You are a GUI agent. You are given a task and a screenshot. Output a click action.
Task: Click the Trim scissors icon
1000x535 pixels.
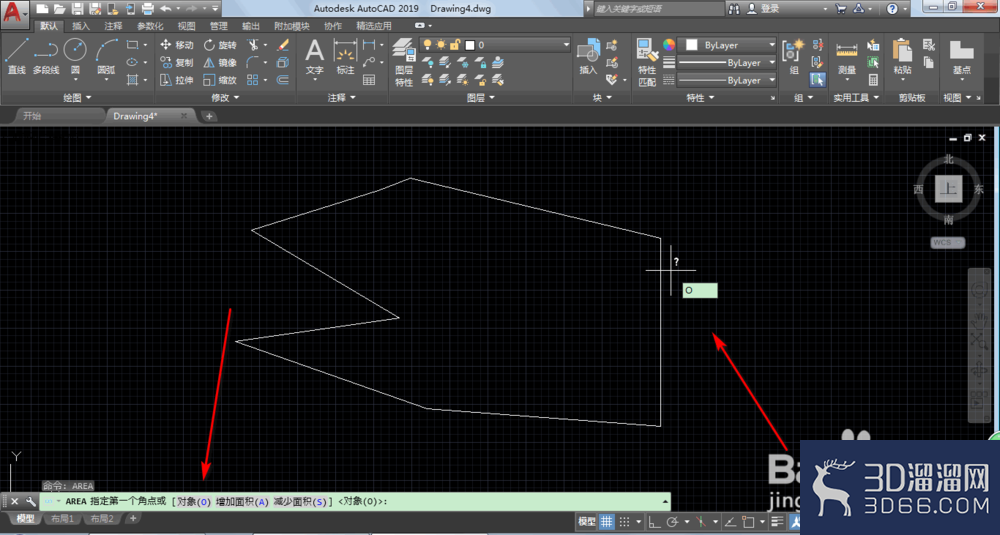[253, 45]
